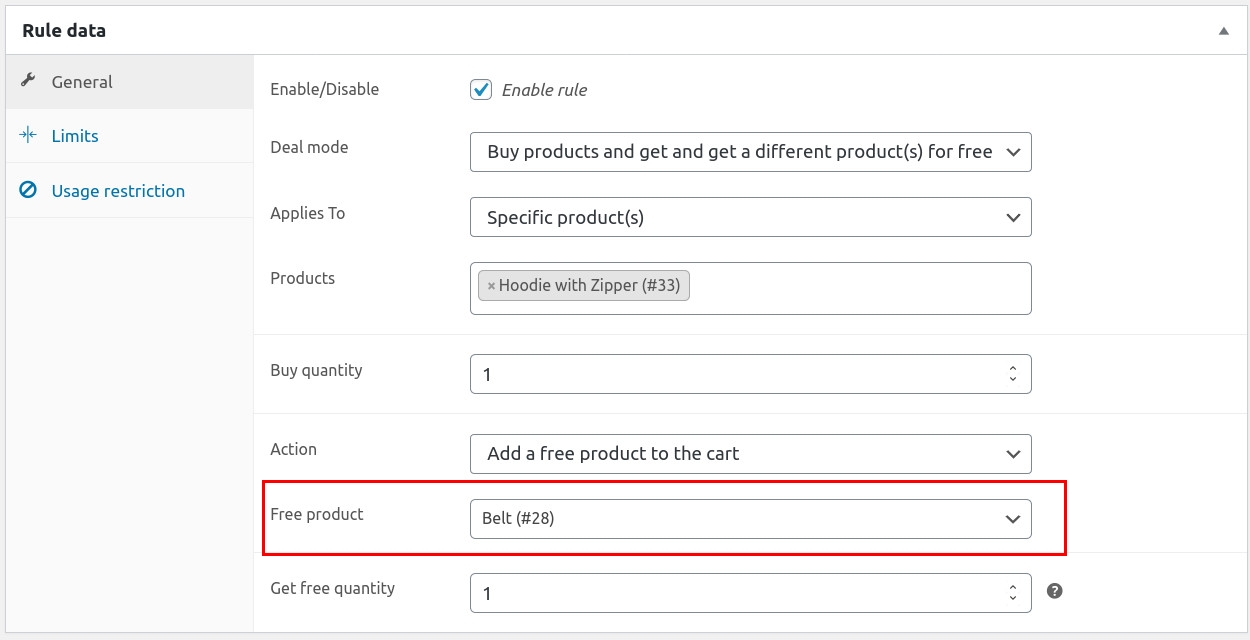Screen dimensions: 1250x640
Task: Go to the Usage restriction tab
Action: click(x=118, y=191)
